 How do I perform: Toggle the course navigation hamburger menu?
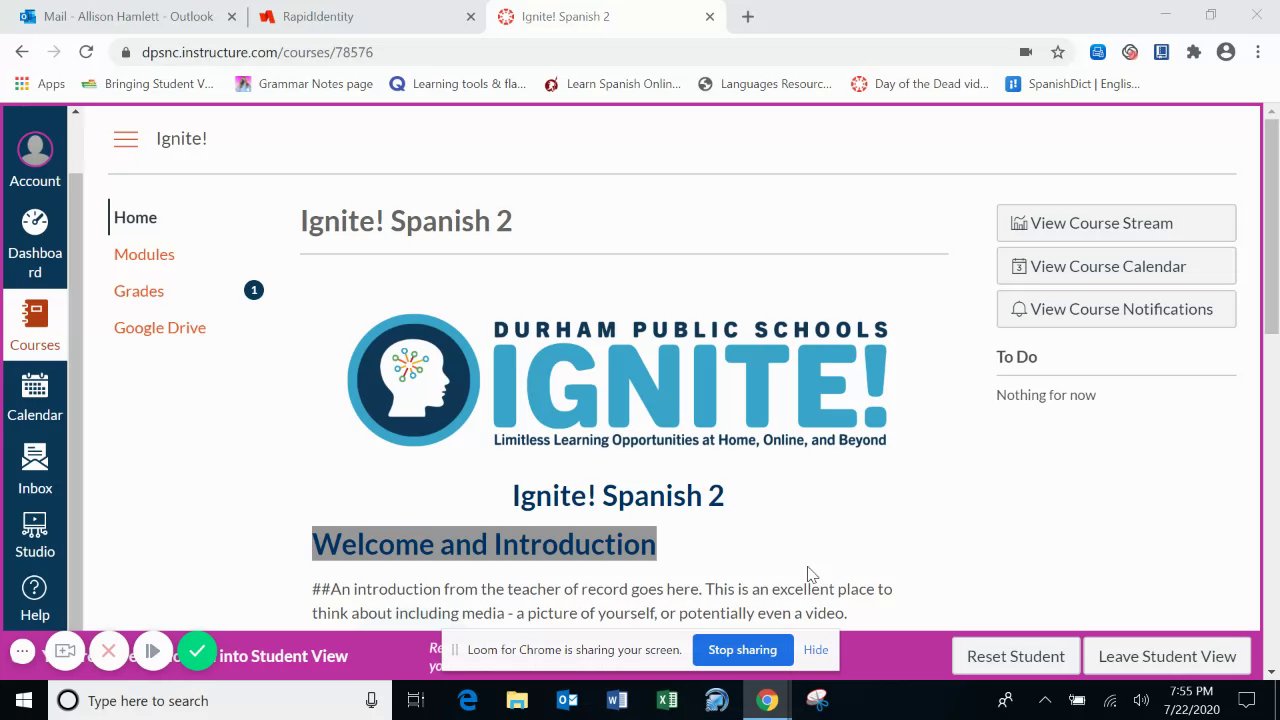tap(126, 139)
